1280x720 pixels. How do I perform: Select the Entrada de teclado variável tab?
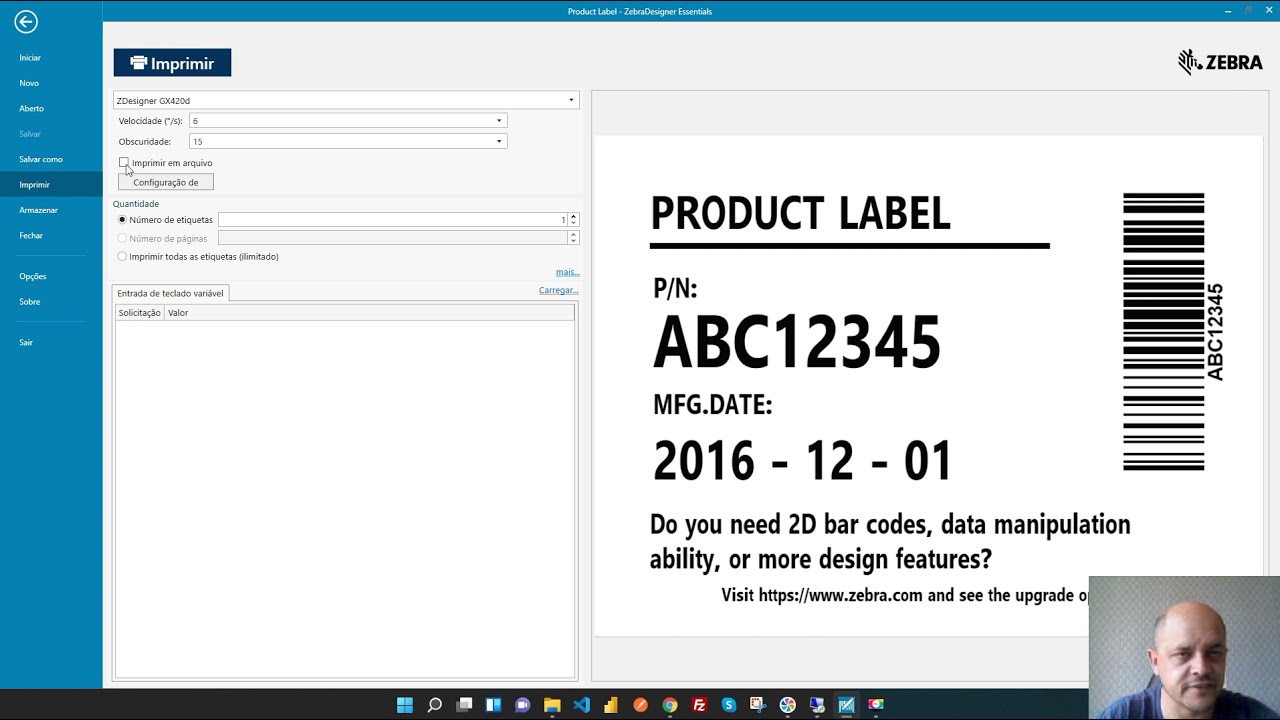(171, 293)
